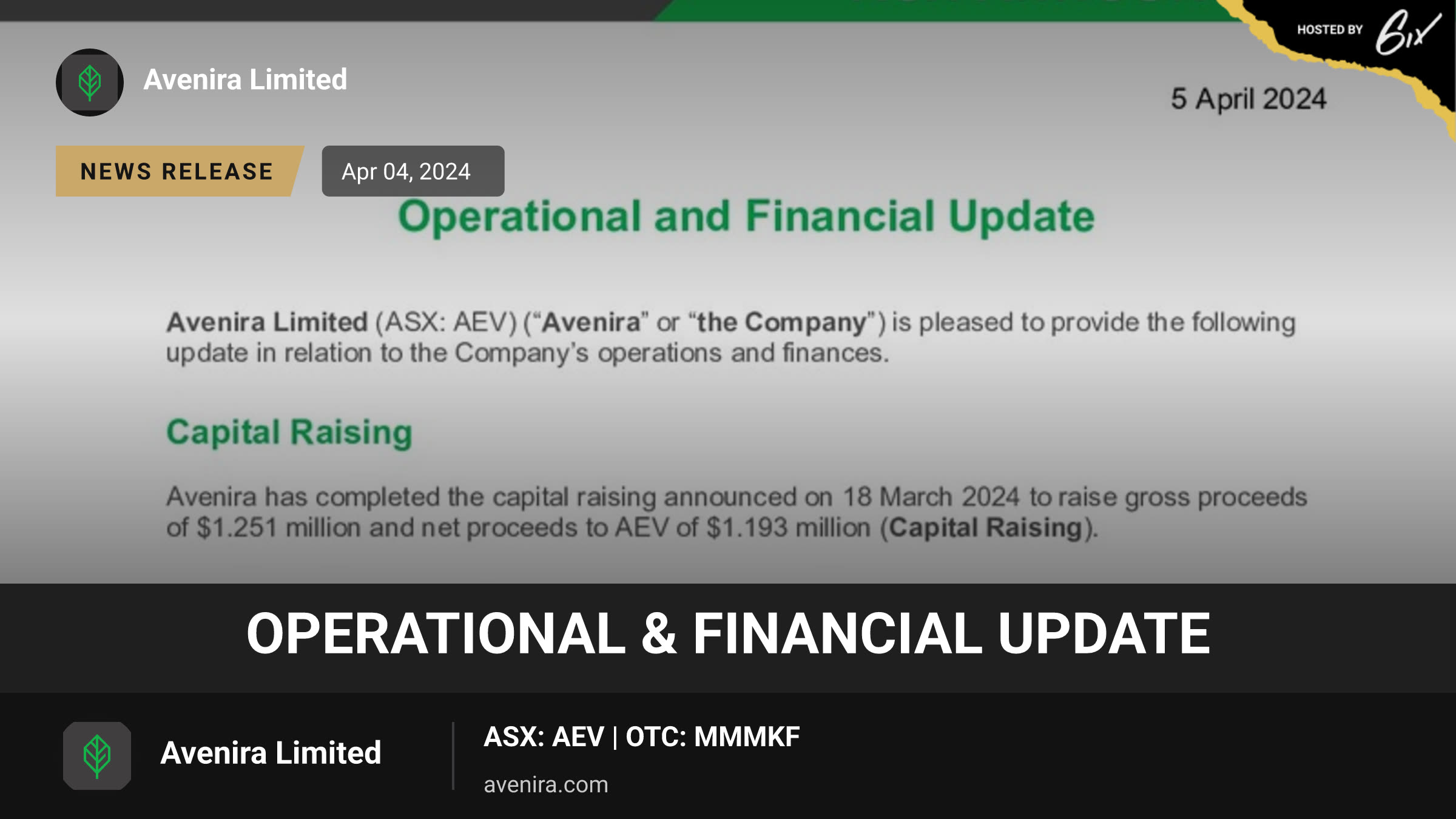Image resolution: width=1456 pixels, height=819 pixels.
Task: Click the round Avenira leaf logo at top
Action: click(90, 83)
